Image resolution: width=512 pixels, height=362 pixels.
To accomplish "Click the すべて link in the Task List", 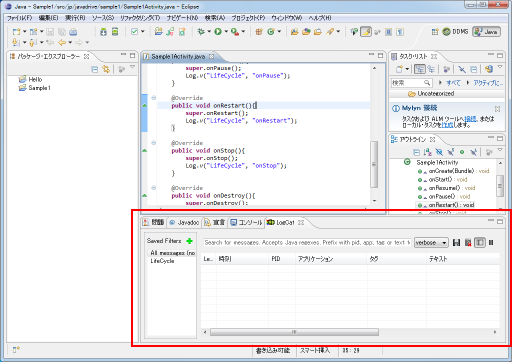I will point(453,83).
